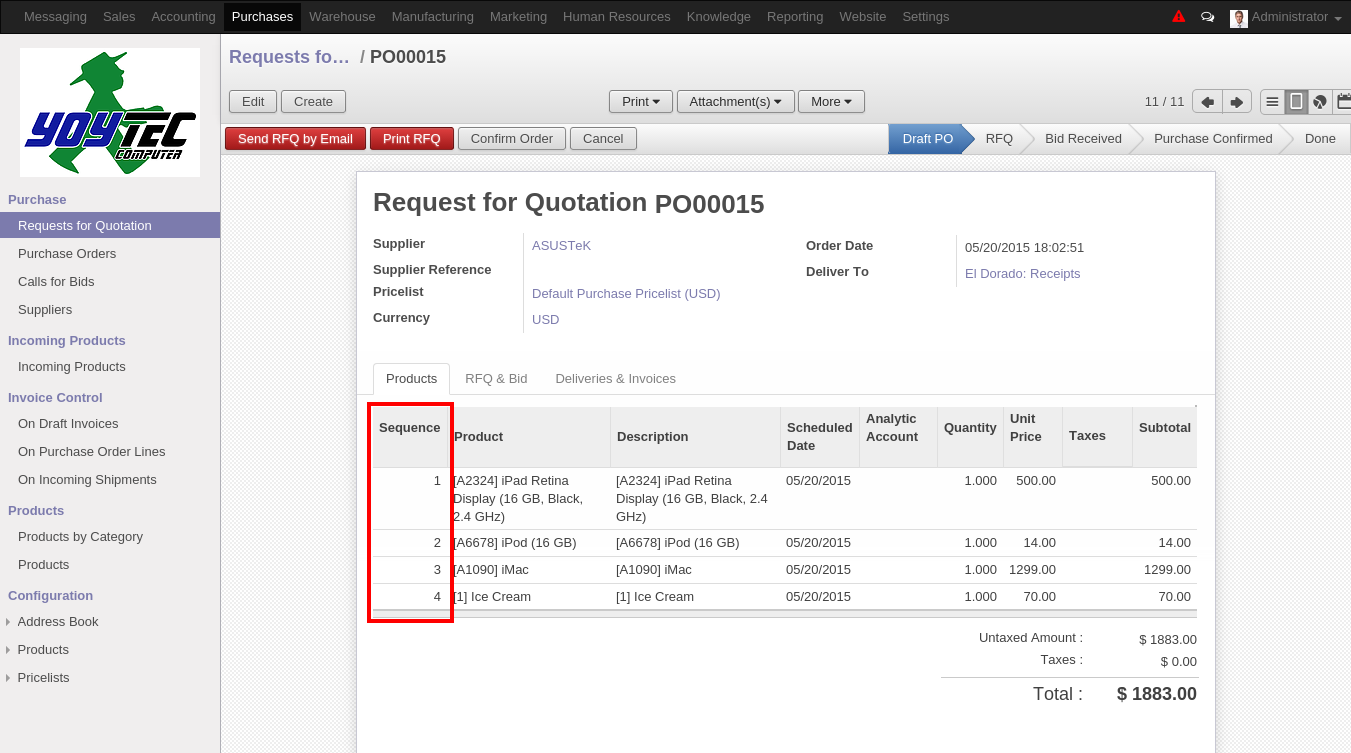
Task: Click the Bid Received status stage
Action: click(x=1083, y=139)
